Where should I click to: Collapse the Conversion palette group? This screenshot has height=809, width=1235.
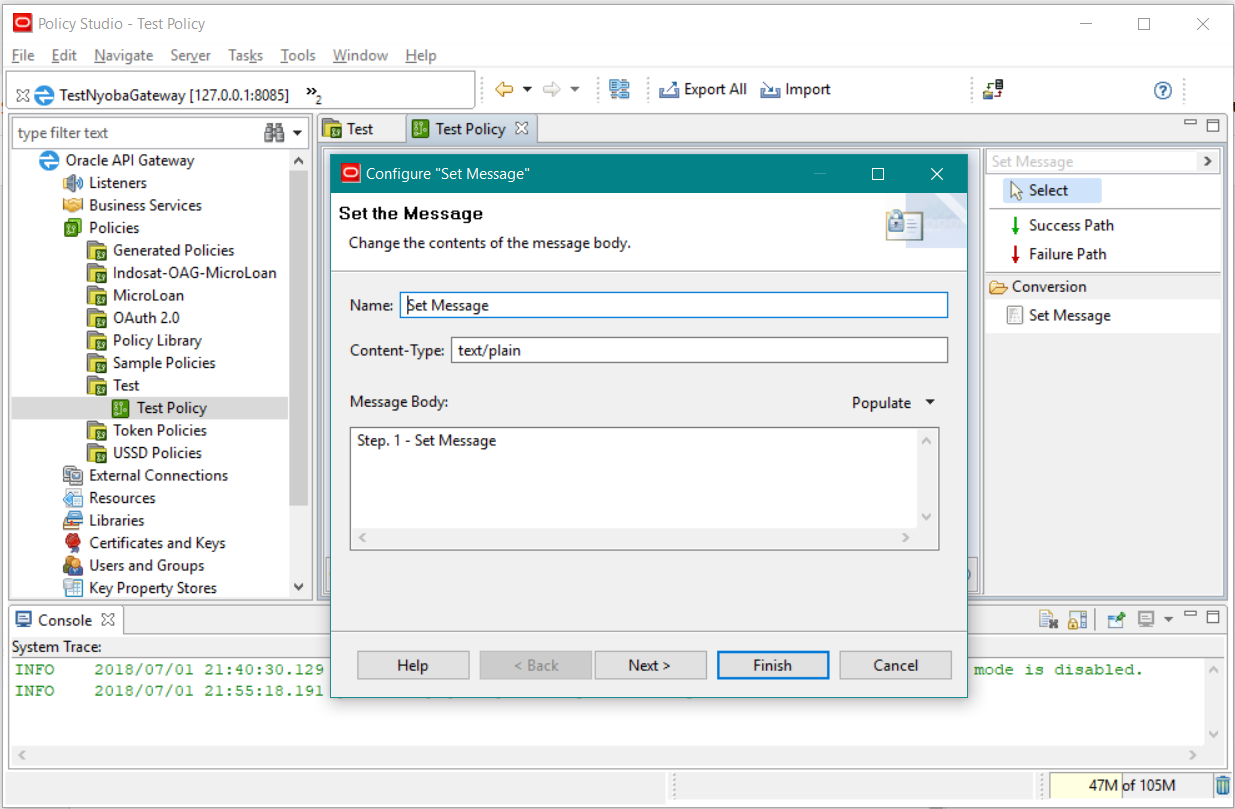pyautogui.click(x=1103, y=287)
